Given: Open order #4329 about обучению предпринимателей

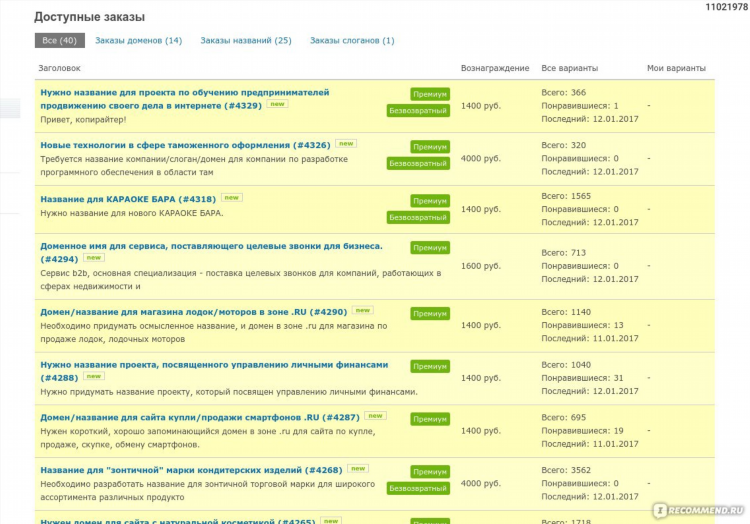Looking at the screenshot, I should 185,99.
